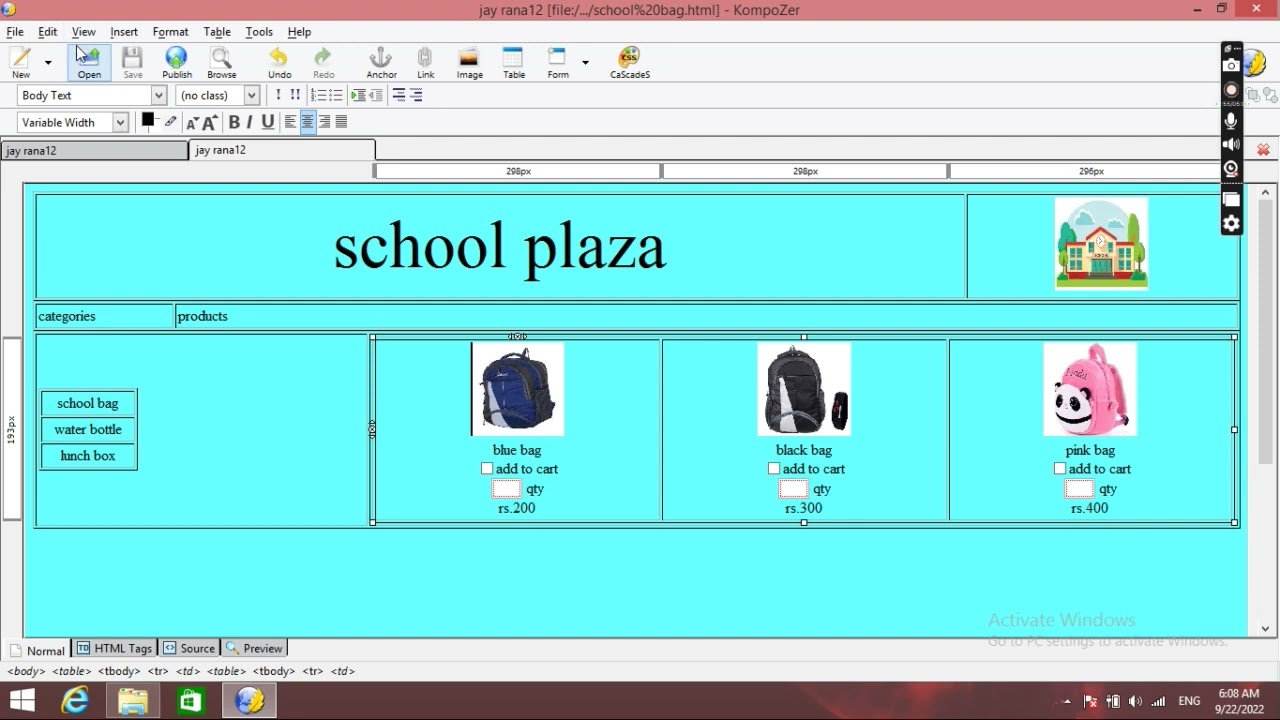The width and height of the screenshot is (1280, 720).
Task: Click the decrease font size icon
Action: (x=192, y=123)
